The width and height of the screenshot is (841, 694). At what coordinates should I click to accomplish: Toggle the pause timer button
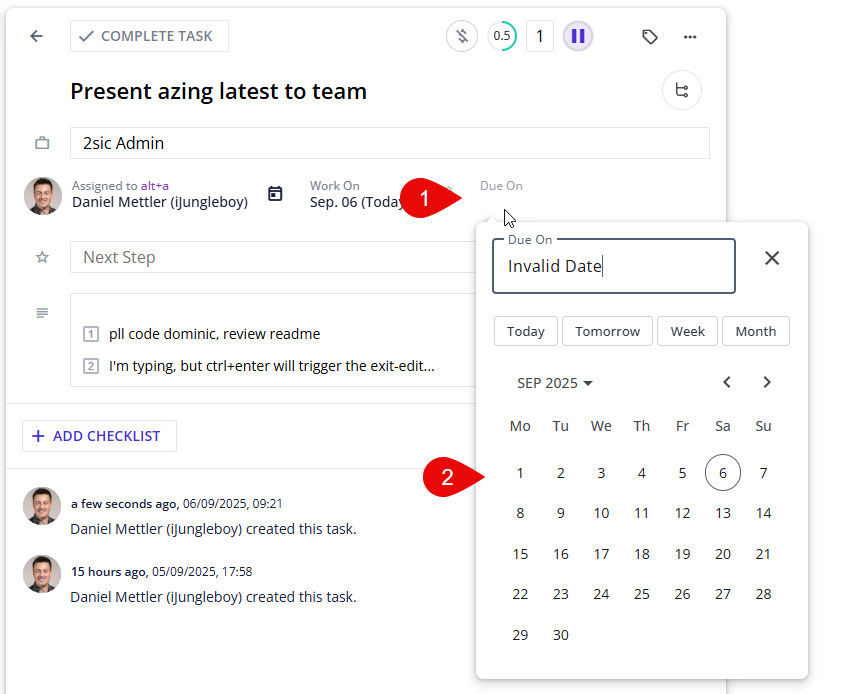coord(577,37)
